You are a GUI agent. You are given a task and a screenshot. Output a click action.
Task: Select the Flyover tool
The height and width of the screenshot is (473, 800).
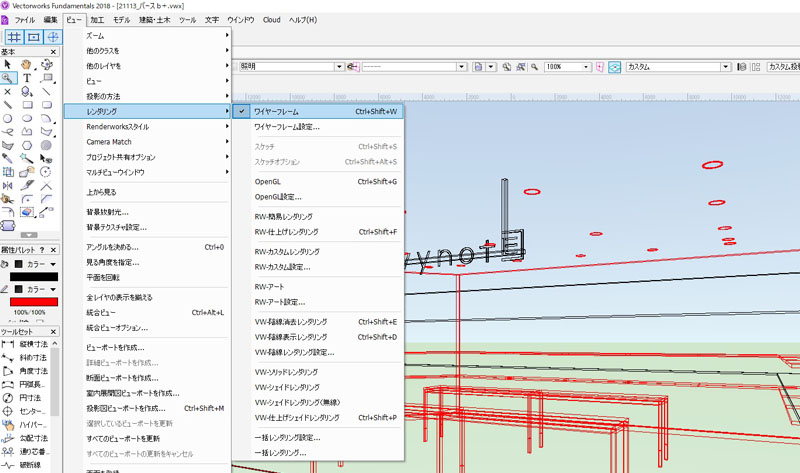click(46, 64)
